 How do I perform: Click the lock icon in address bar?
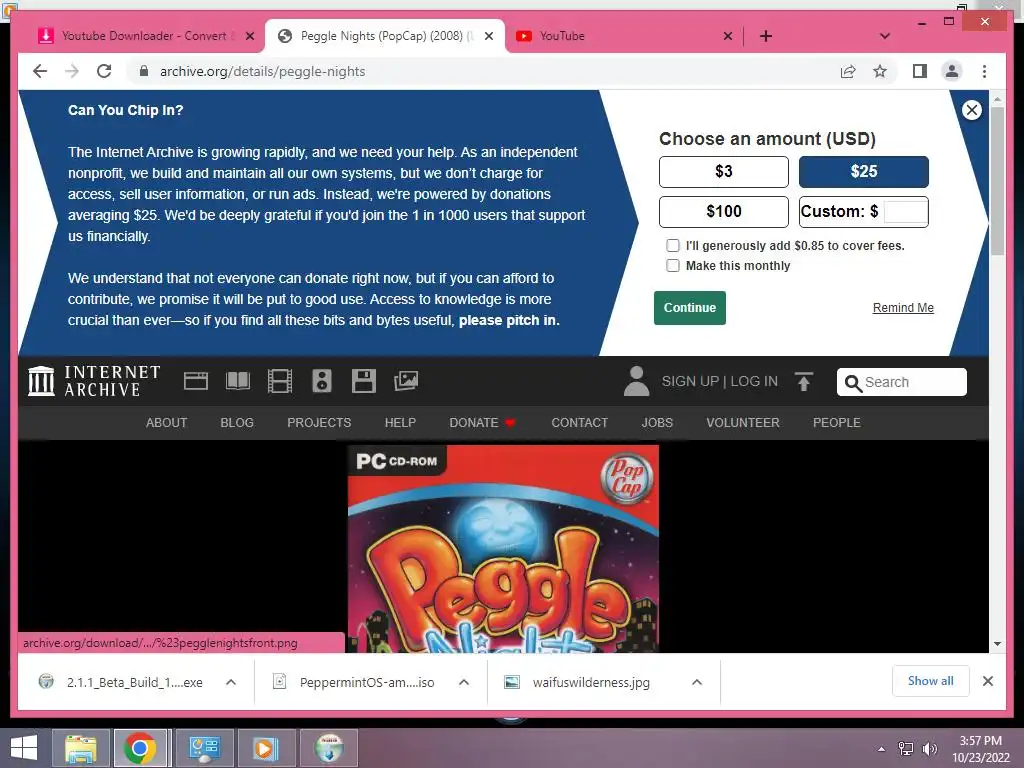pos(144,71)
